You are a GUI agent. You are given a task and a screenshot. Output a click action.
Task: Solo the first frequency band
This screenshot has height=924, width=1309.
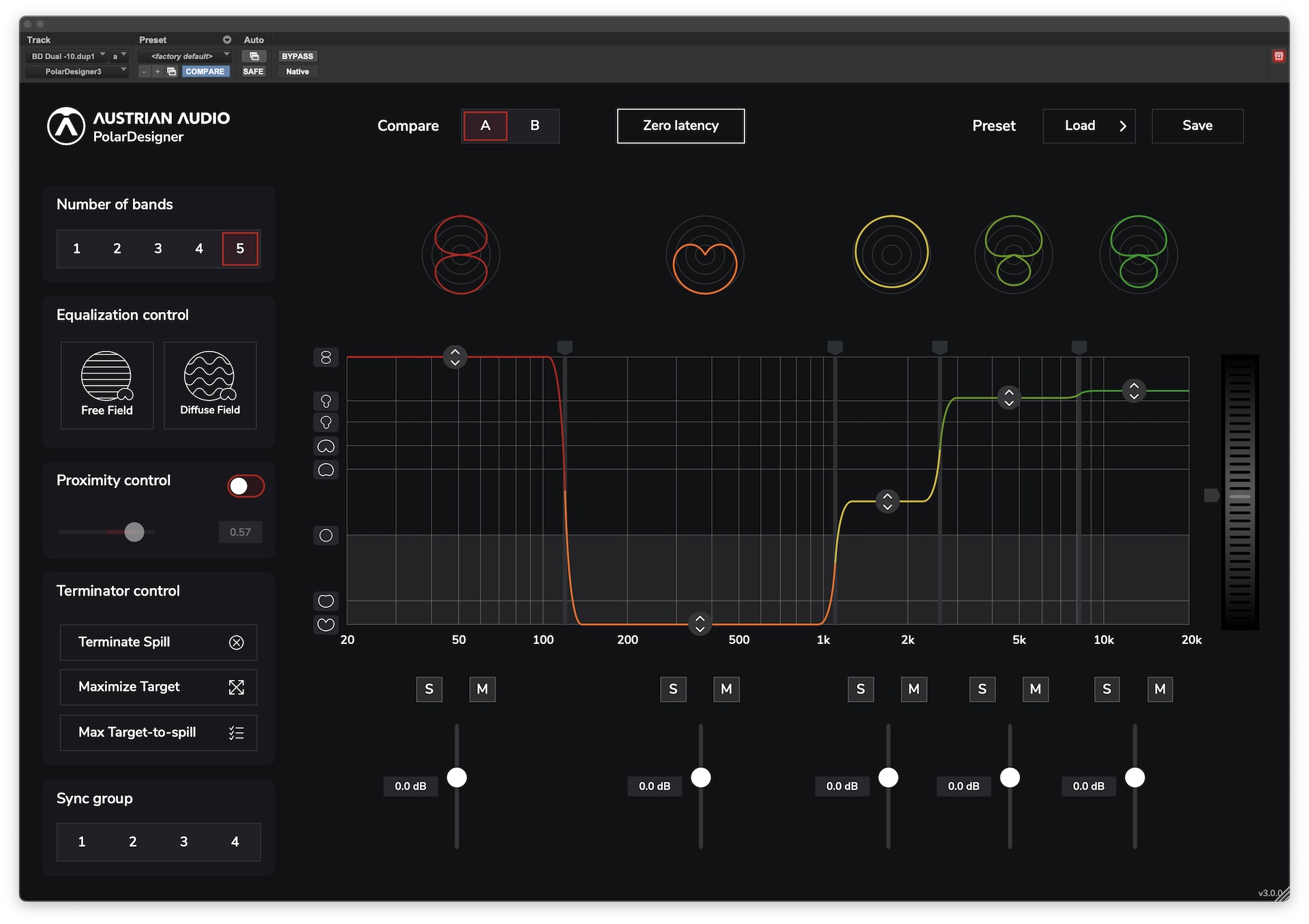click(x=429, y=689)
